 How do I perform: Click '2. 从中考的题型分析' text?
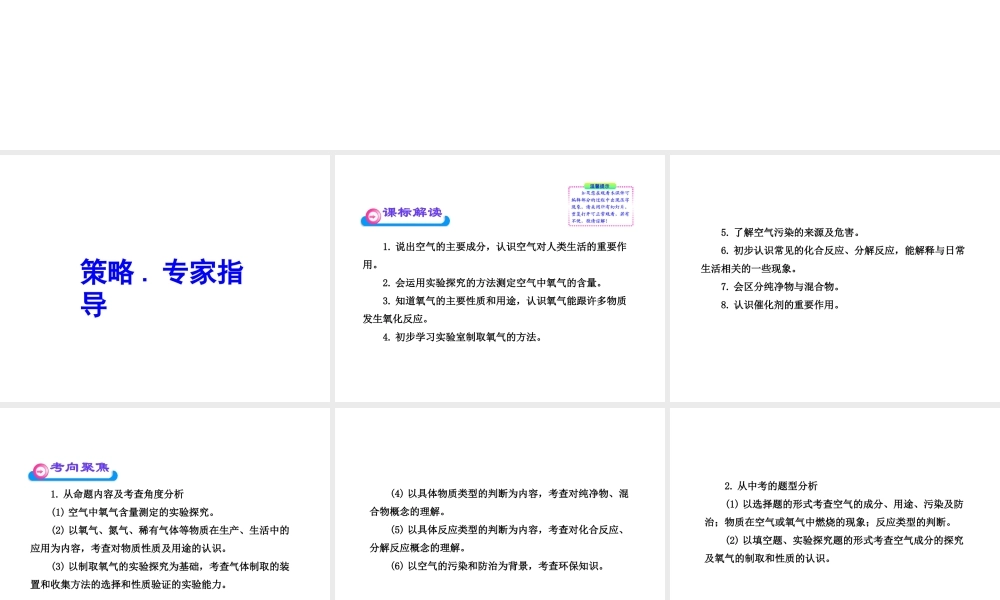click(x=771, y=486)
